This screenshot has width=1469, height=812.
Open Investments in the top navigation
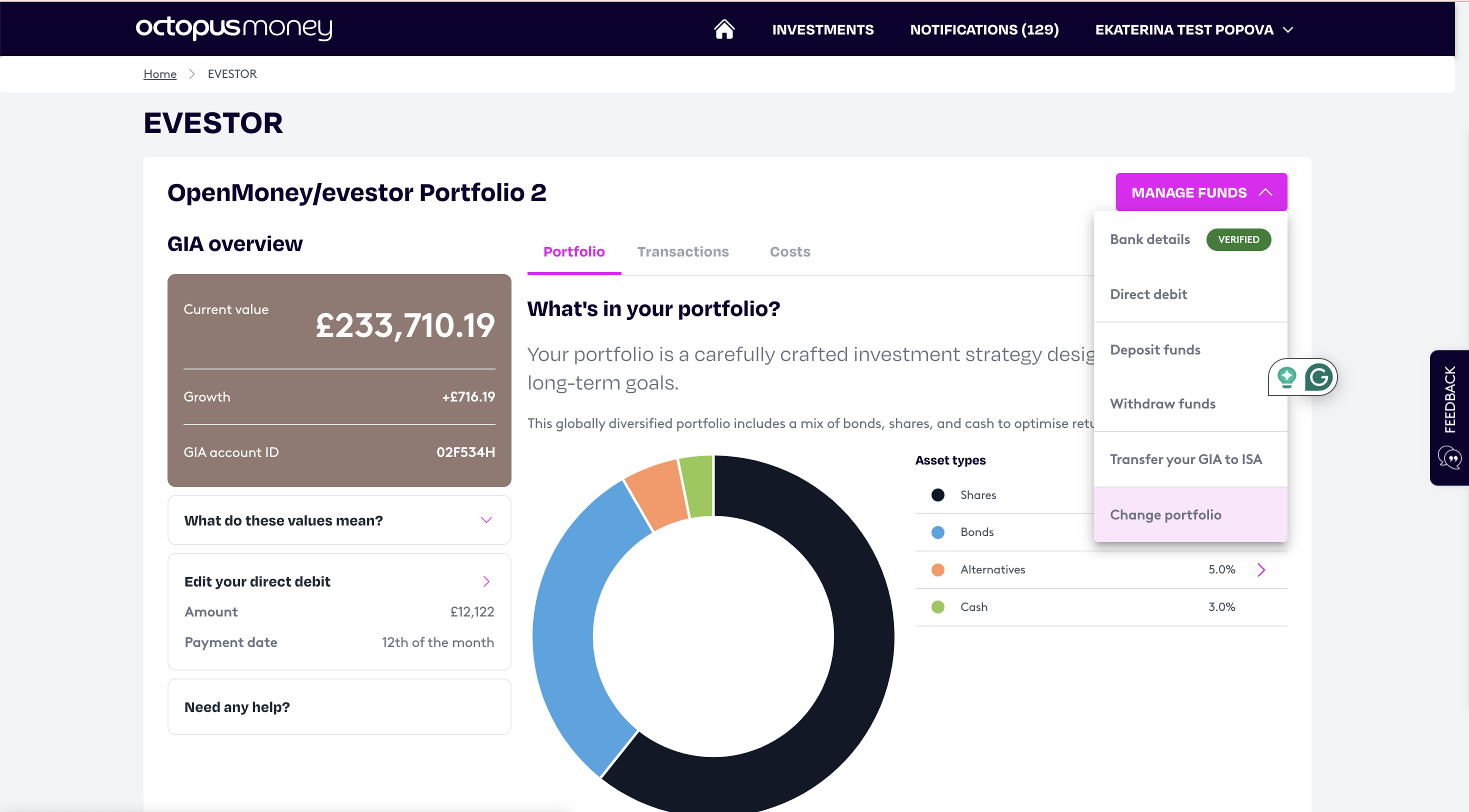tap(822, 29)
